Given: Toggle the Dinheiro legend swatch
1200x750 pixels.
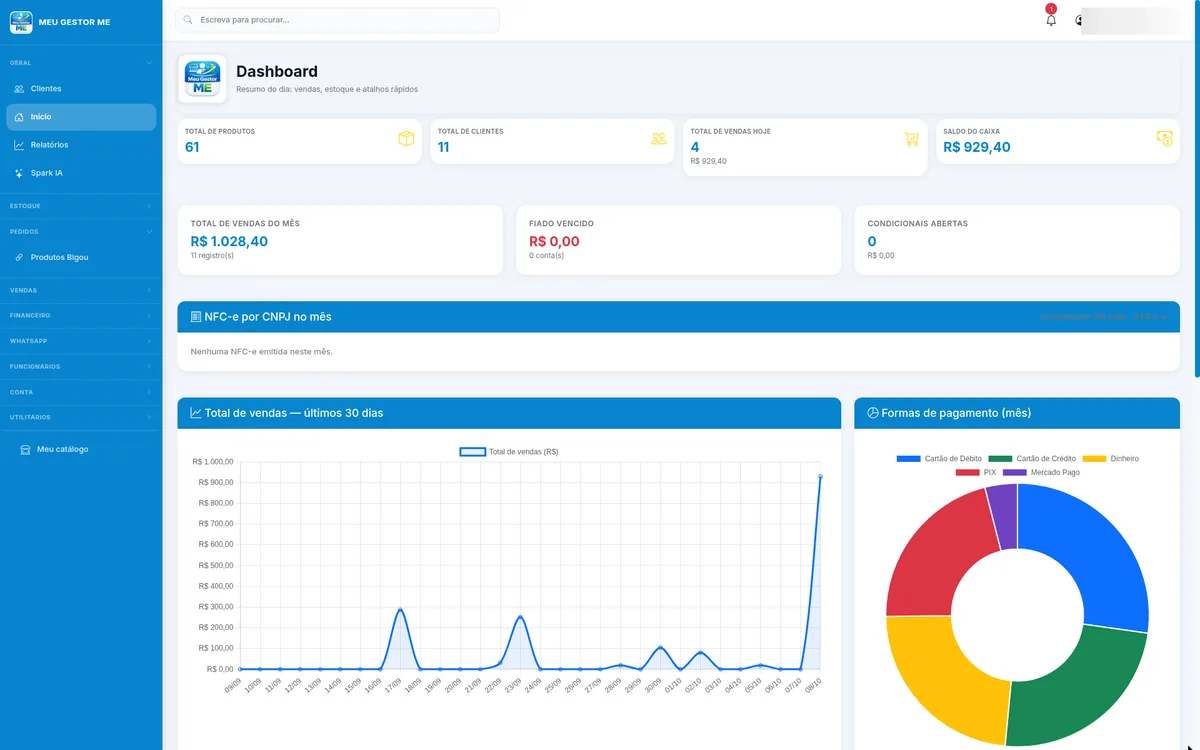Looking at the screenshot, I should [1095, 459].
